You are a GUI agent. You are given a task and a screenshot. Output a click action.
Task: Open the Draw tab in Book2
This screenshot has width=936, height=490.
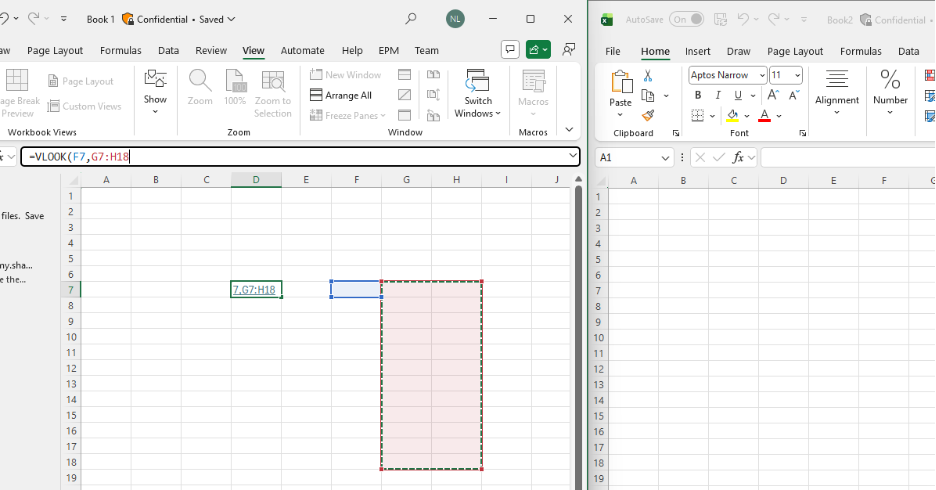click(x=738, y=51)
